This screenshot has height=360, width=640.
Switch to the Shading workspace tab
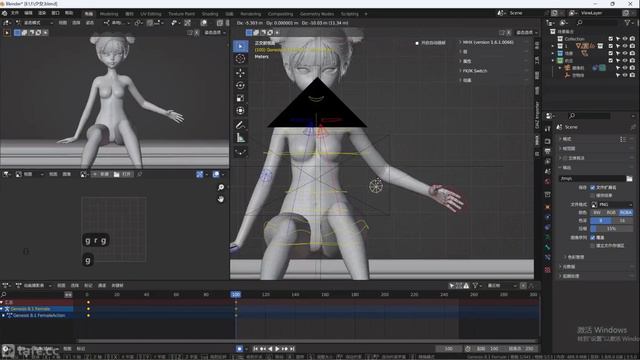click(210, 14)
